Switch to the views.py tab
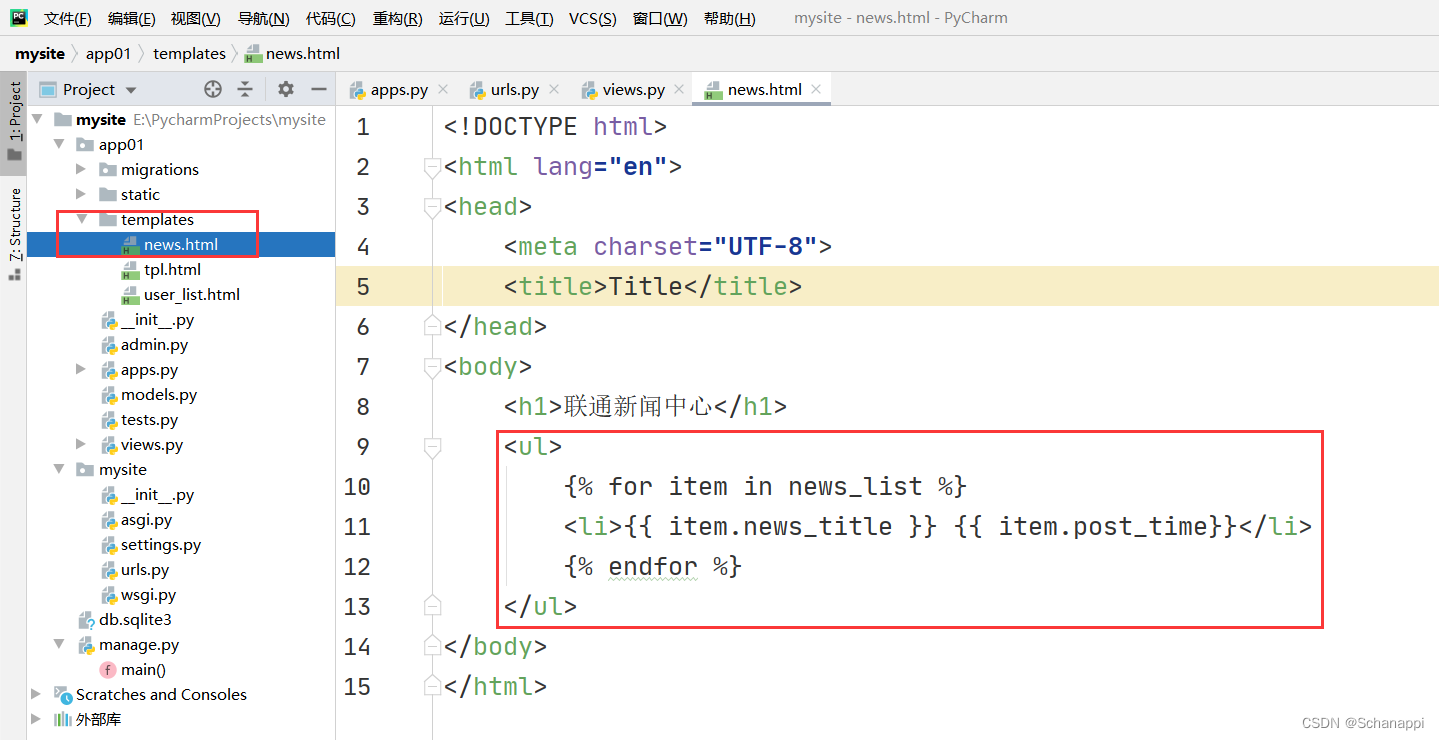 633,89
